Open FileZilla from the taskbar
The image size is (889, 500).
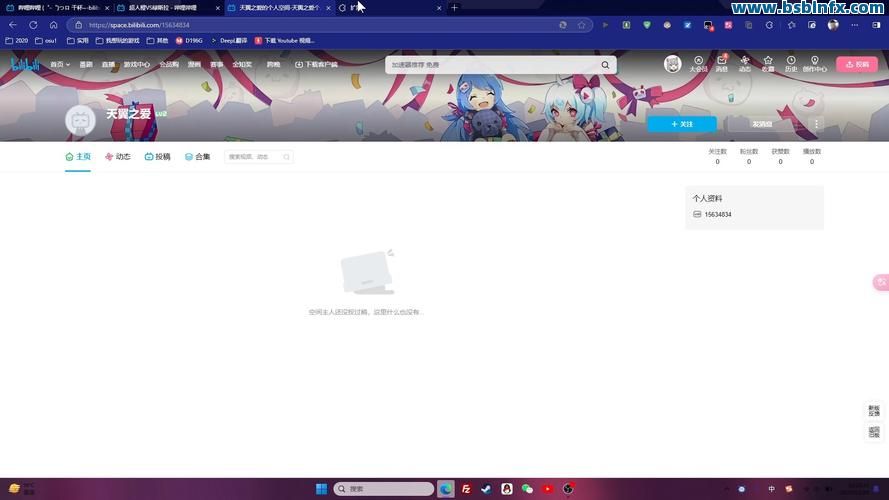pos(466,489)
